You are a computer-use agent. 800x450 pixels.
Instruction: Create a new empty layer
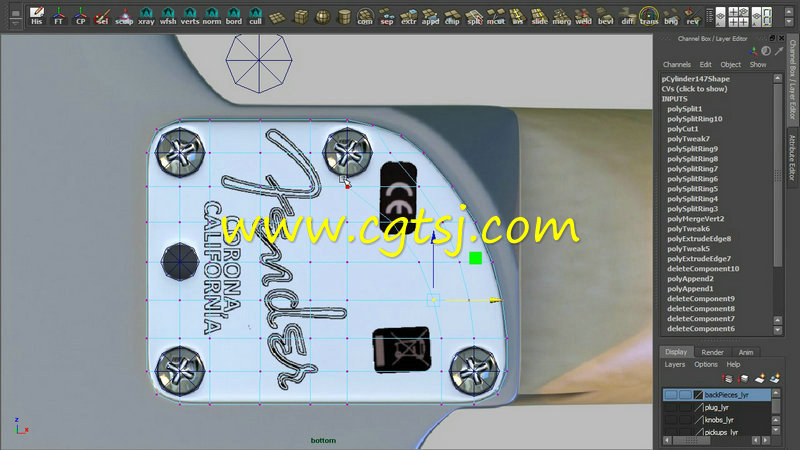[760, 379]
